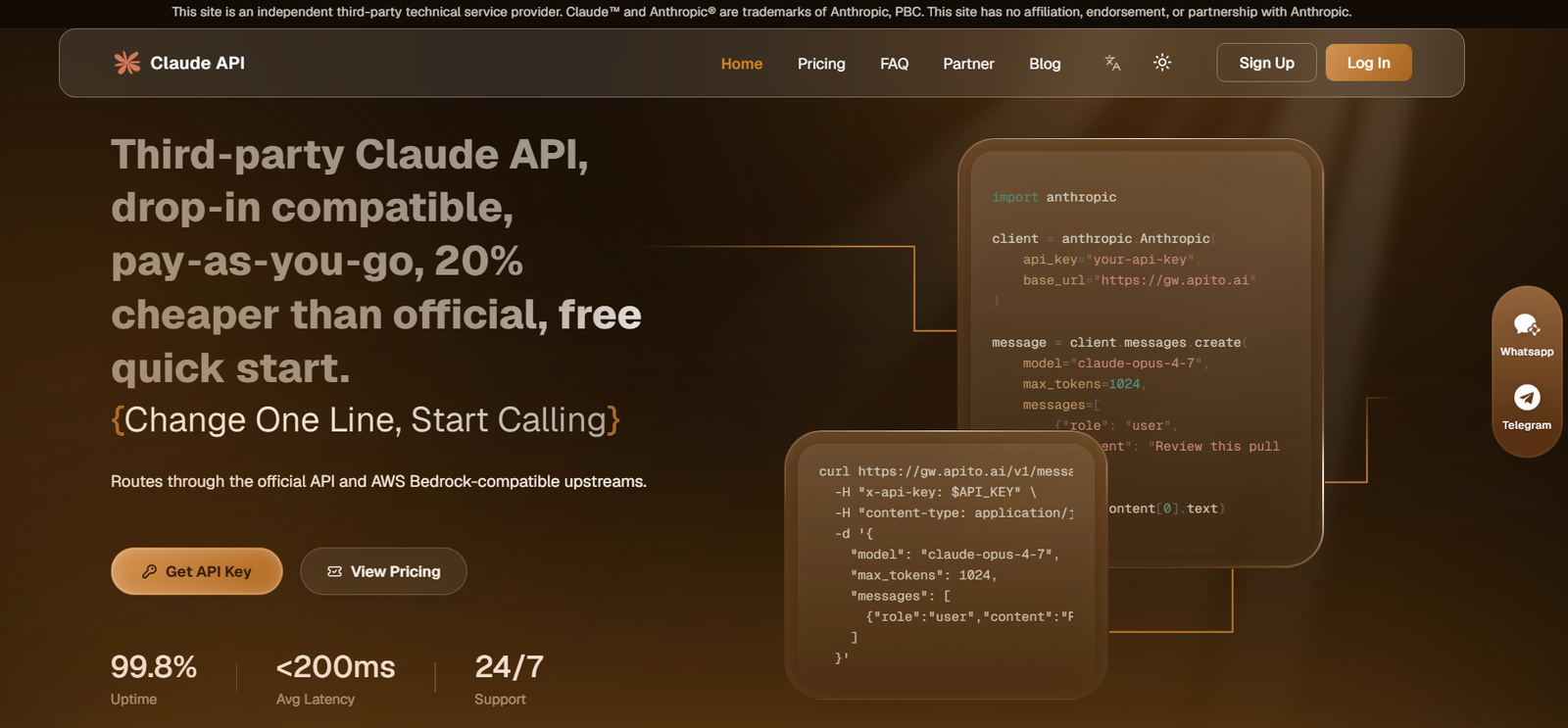Click the "Uptime" label

(133, 699)
